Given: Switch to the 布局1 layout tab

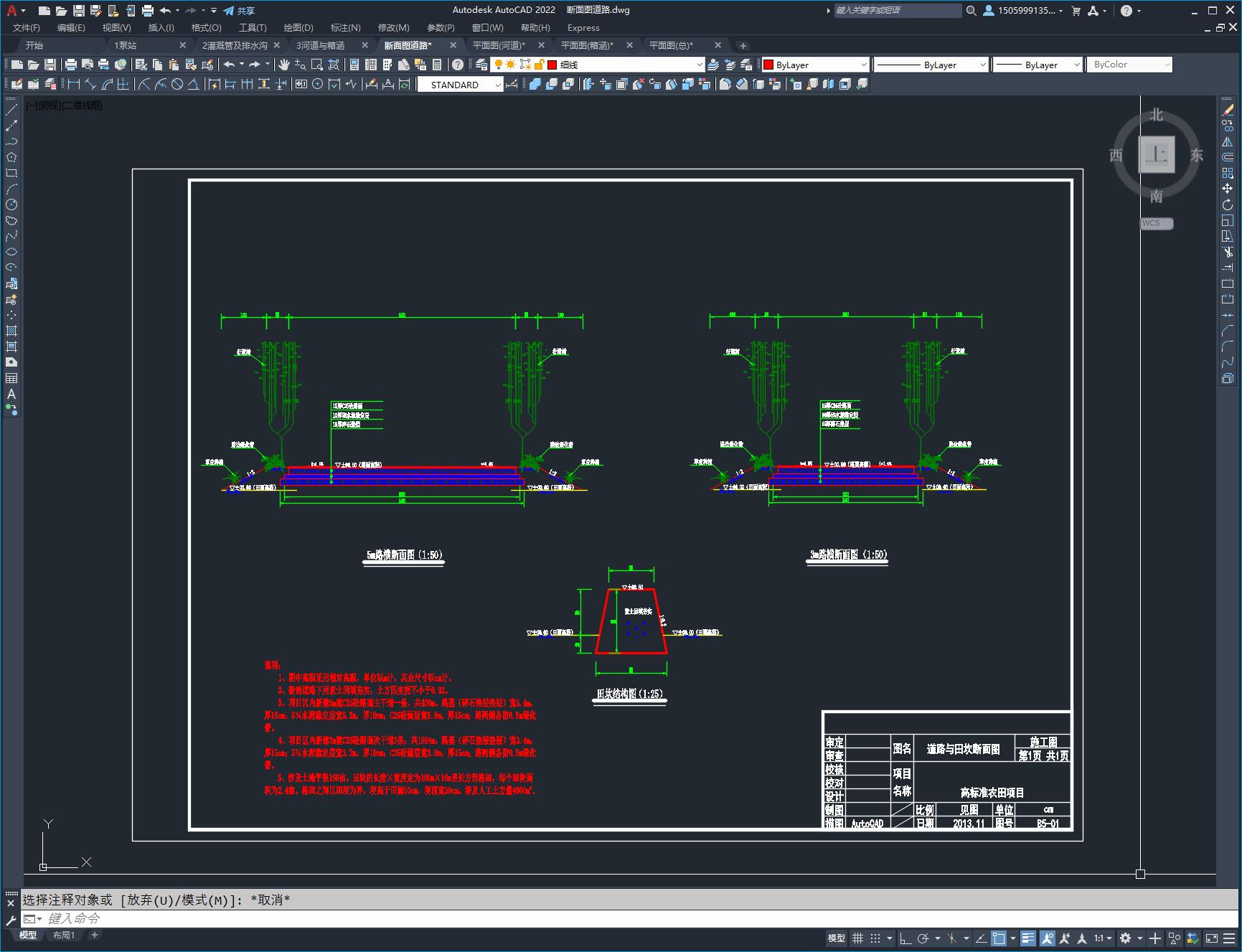Looking at the screenshot, I should pyautogui.click(x=64, y=935).
